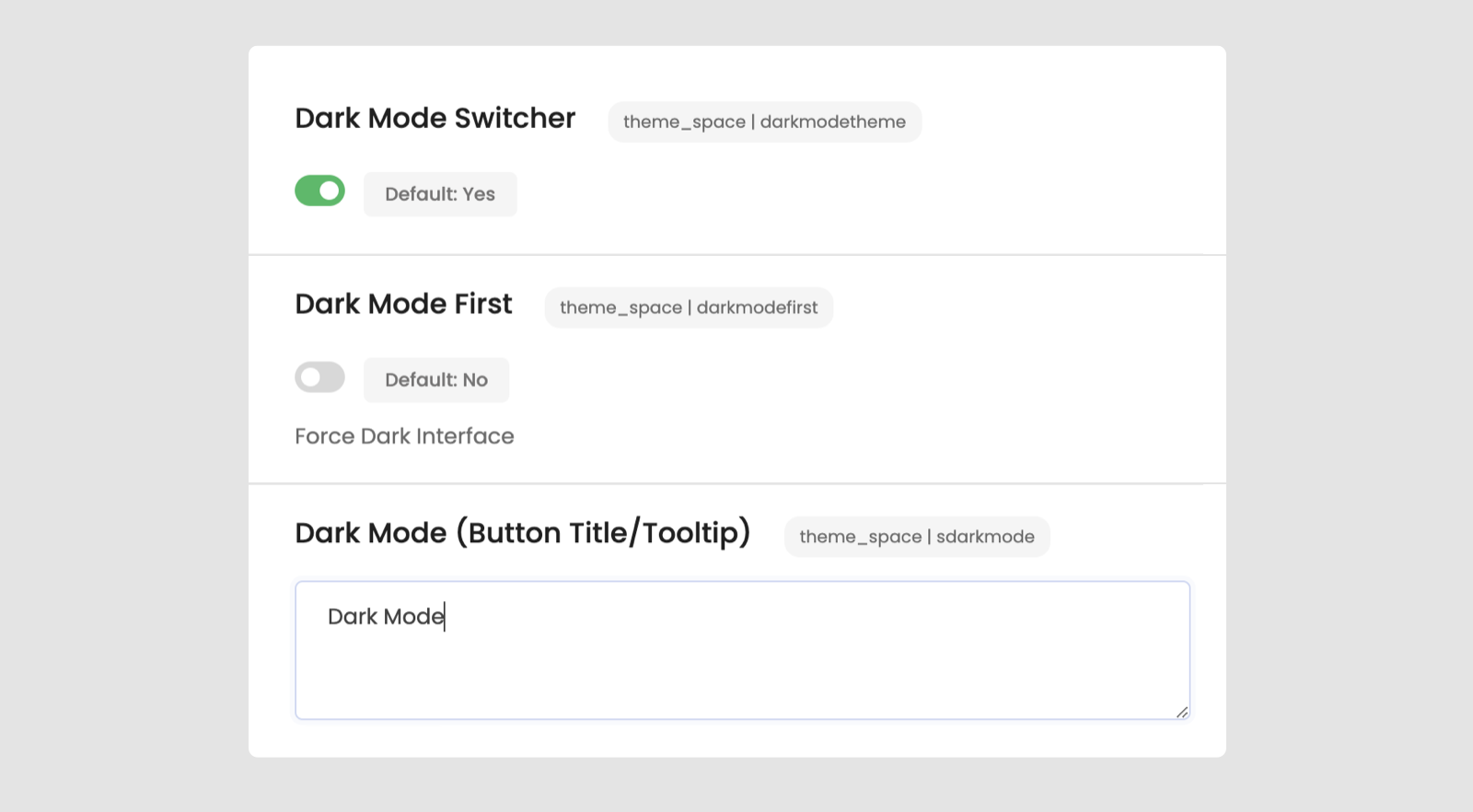Click the knob of the gray toggle
Image resolution: width=1473 pixels, height=812 pixels.
310,377
